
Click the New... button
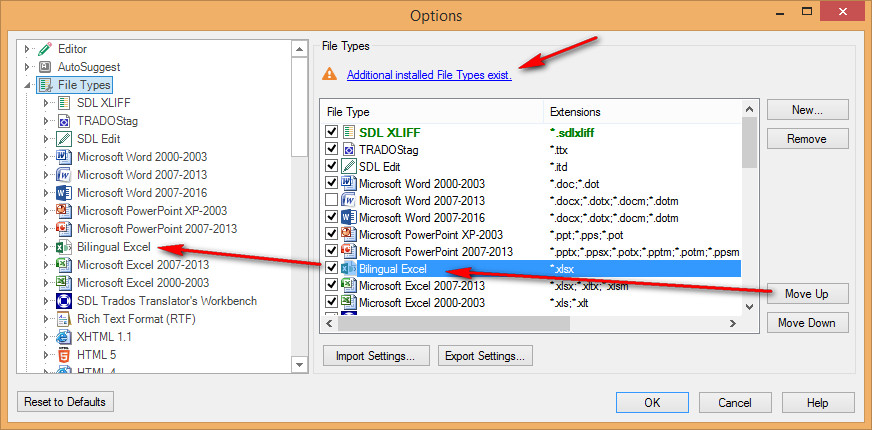807,110
